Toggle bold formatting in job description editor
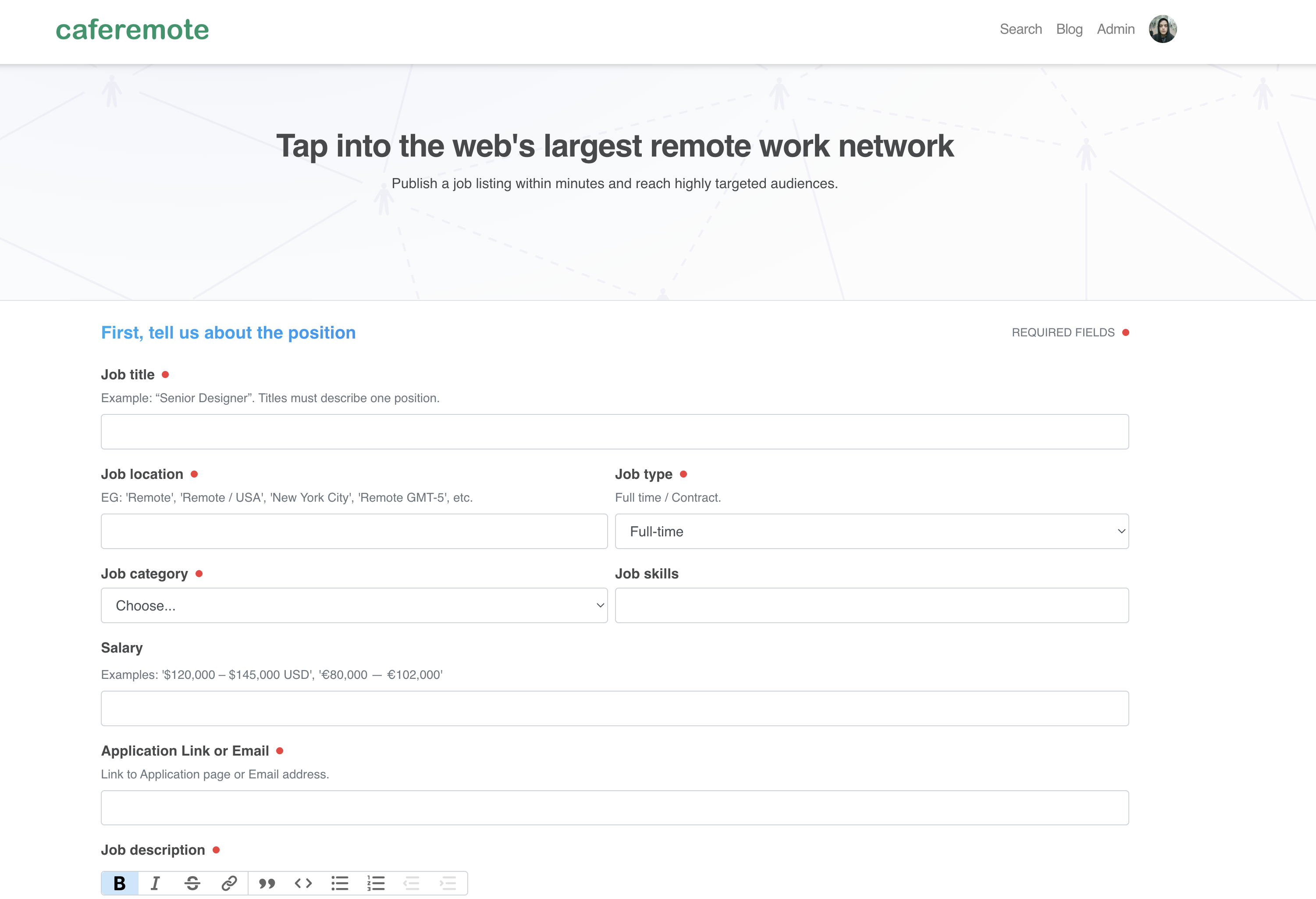The image size is (1316, 899). pyautogui.click(x=120, y=883)
